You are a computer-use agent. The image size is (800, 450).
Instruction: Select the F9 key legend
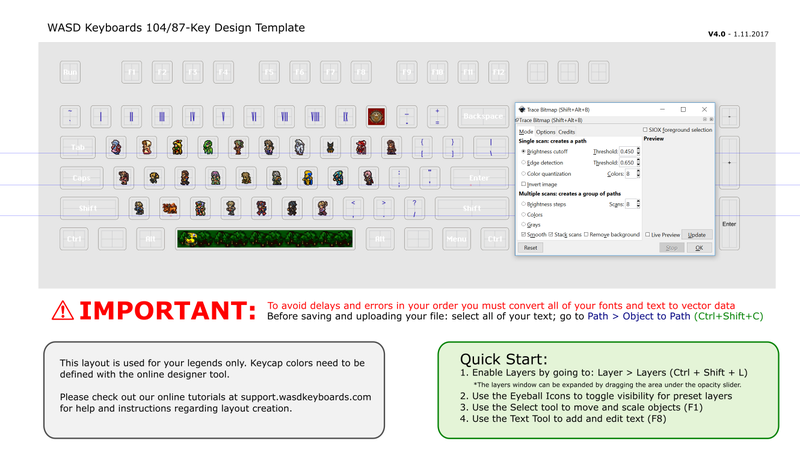click(407, 72)
